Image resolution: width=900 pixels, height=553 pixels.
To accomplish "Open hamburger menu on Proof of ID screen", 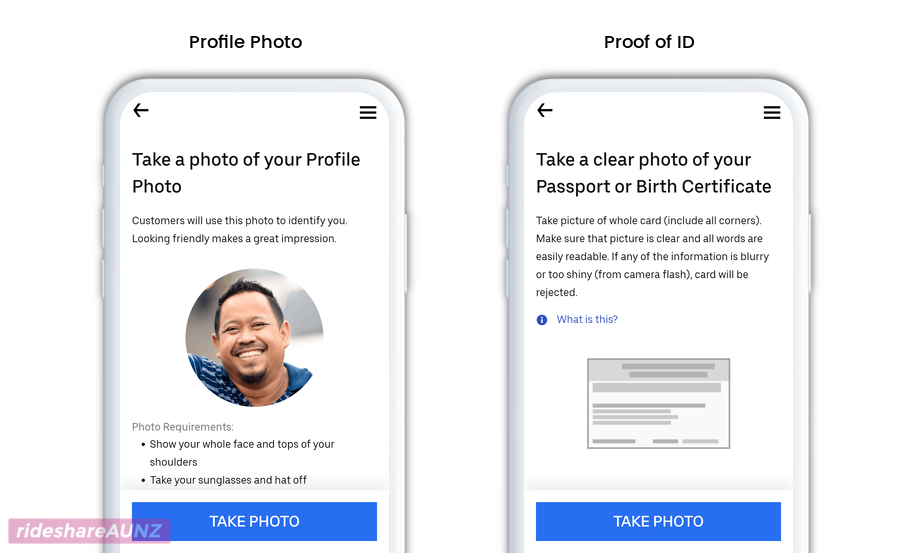I will click(x=772, y=113).
